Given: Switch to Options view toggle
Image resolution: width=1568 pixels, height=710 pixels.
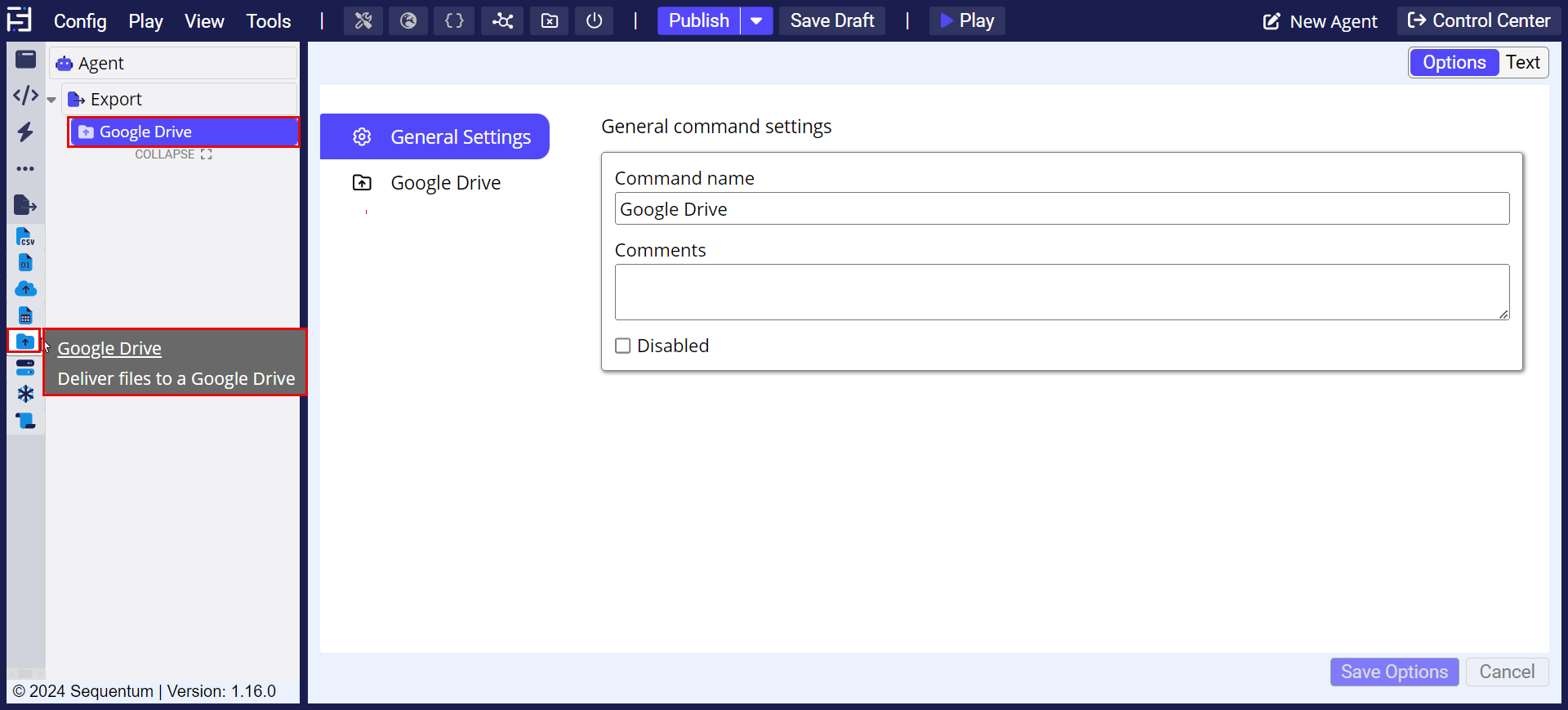Looking at the screenshot, I should click(x=1454, y=62).
